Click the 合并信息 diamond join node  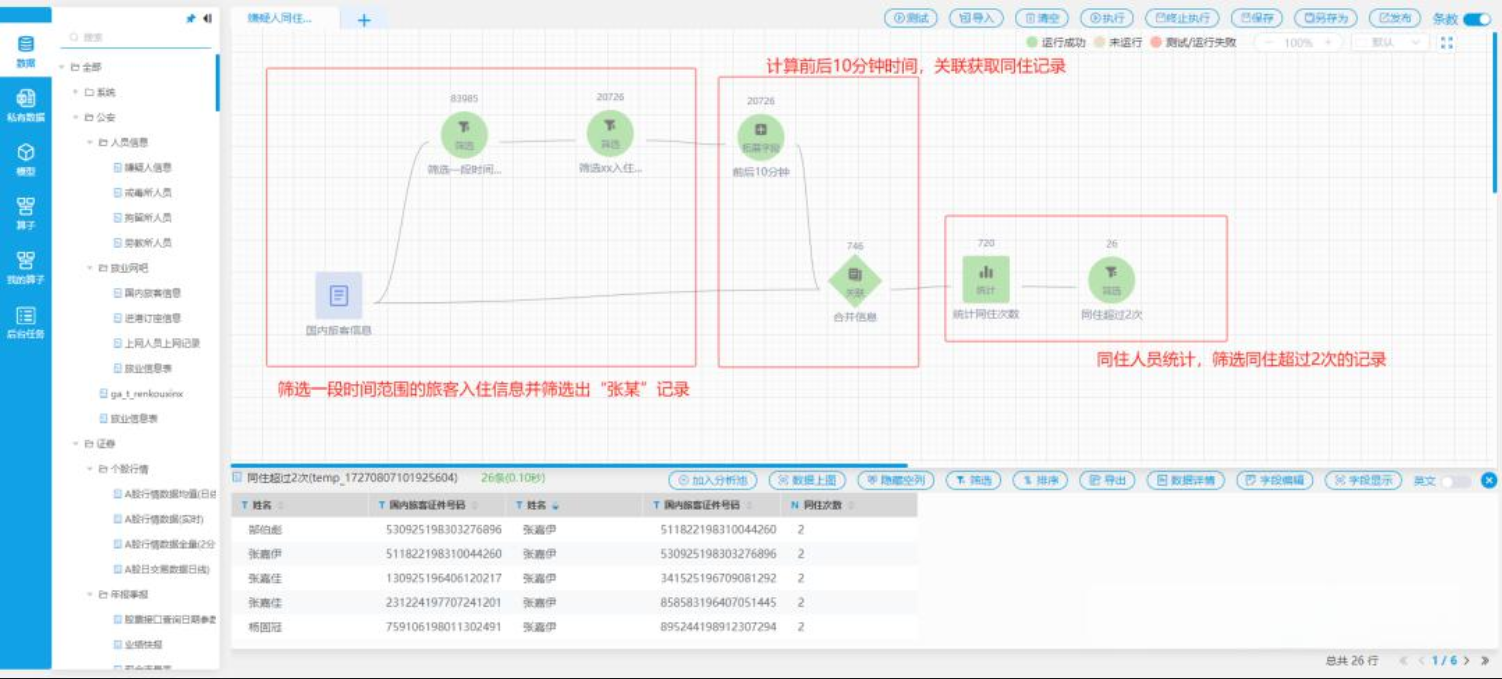[855, 282]
